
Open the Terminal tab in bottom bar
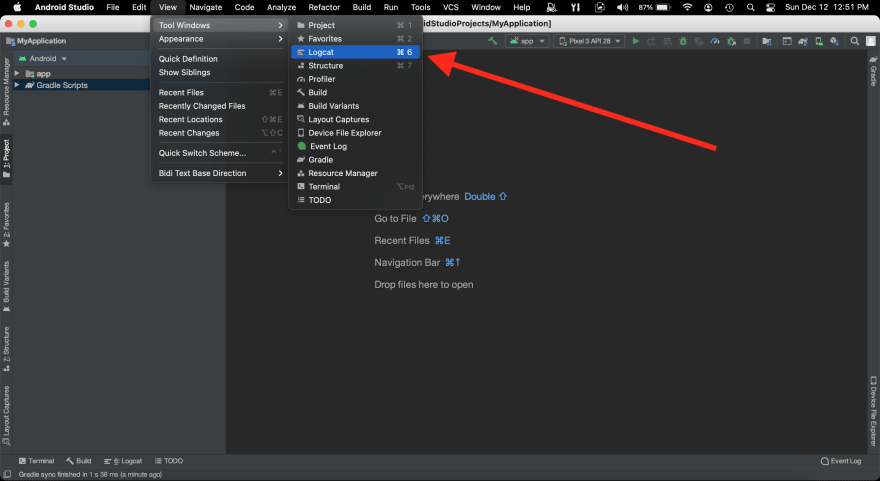coord(36,461)
